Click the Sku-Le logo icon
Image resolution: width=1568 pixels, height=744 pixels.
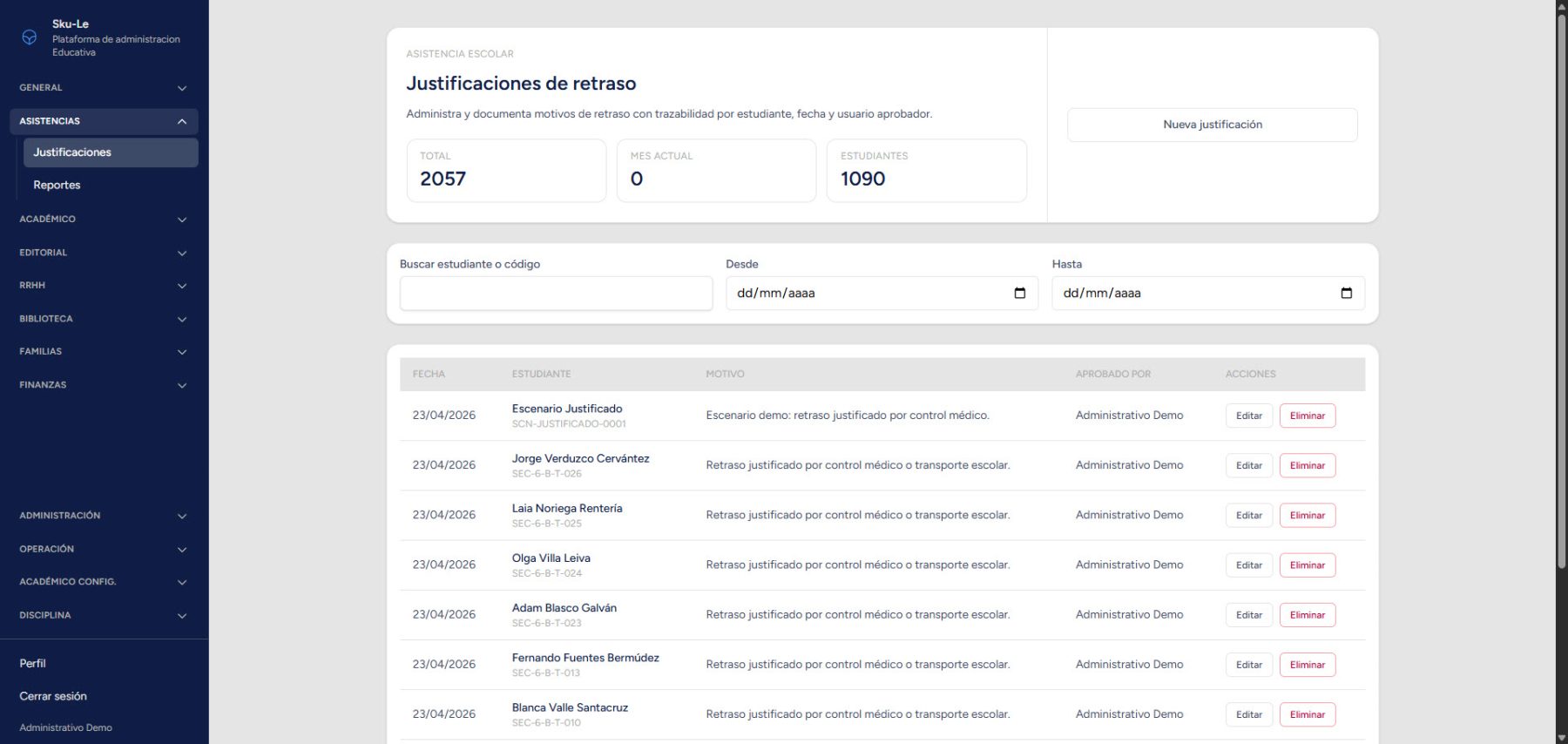[29, 37]
